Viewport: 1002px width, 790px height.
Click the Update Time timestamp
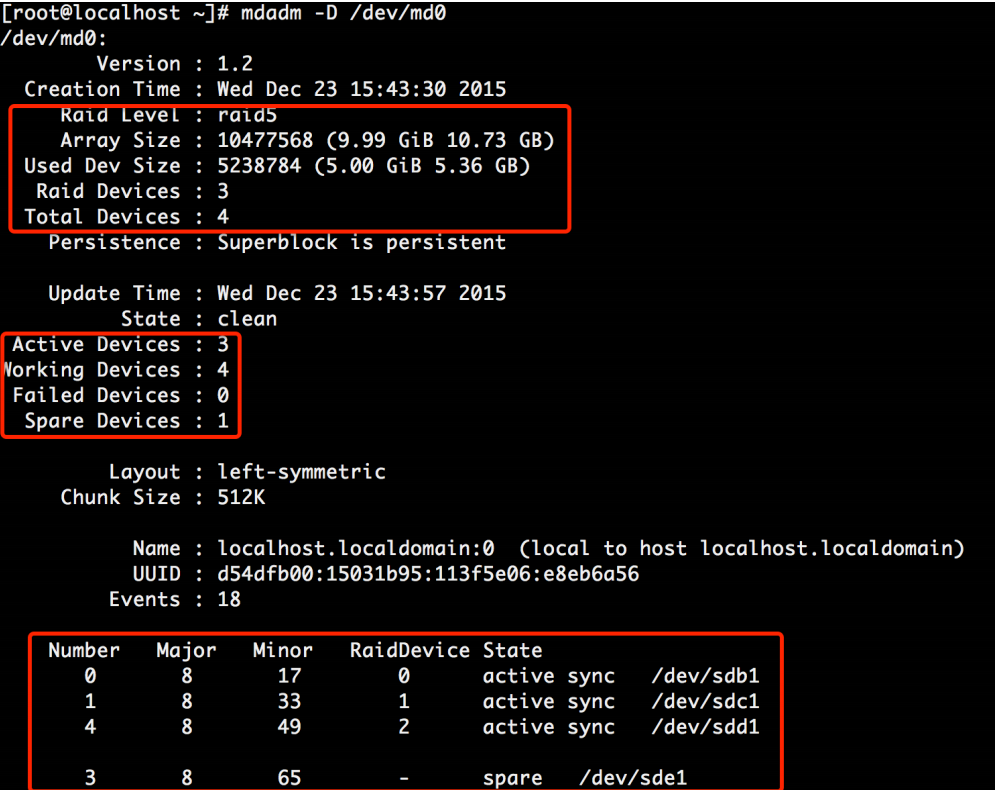coord(361,293)
